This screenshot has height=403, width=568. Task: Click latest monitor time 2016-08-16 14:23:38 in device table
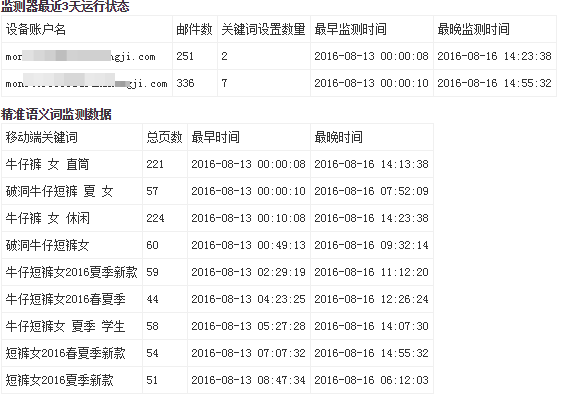click(x=494, y=56)
